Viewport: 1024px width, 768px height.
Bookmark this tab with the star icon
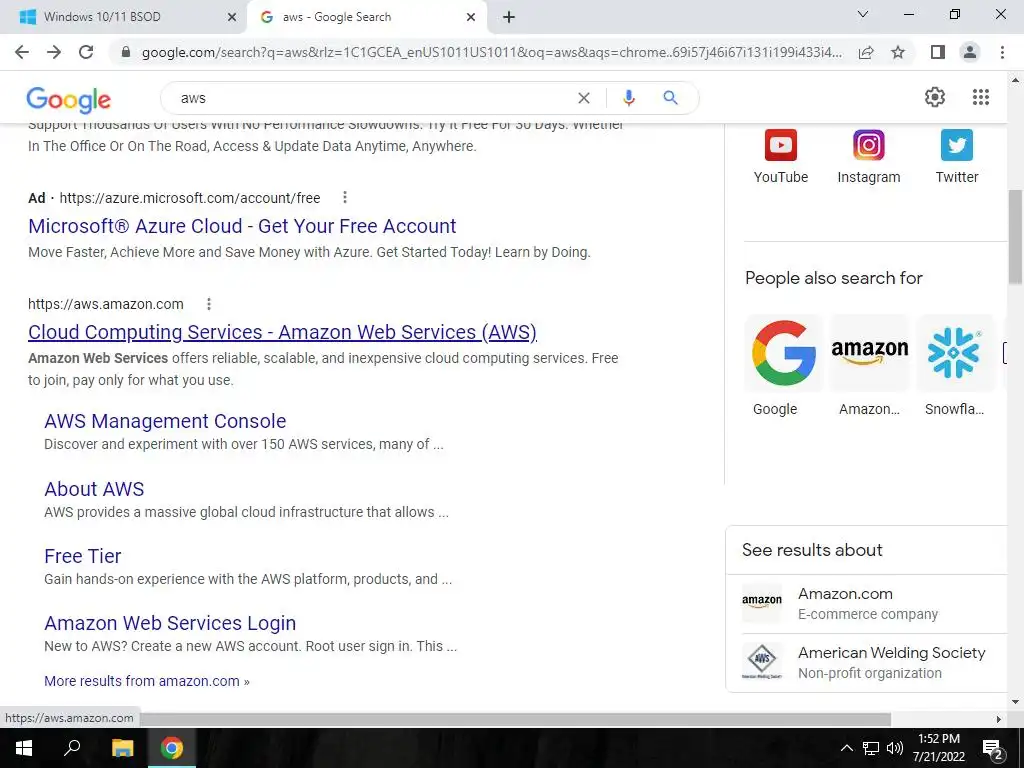click(899, 52)
